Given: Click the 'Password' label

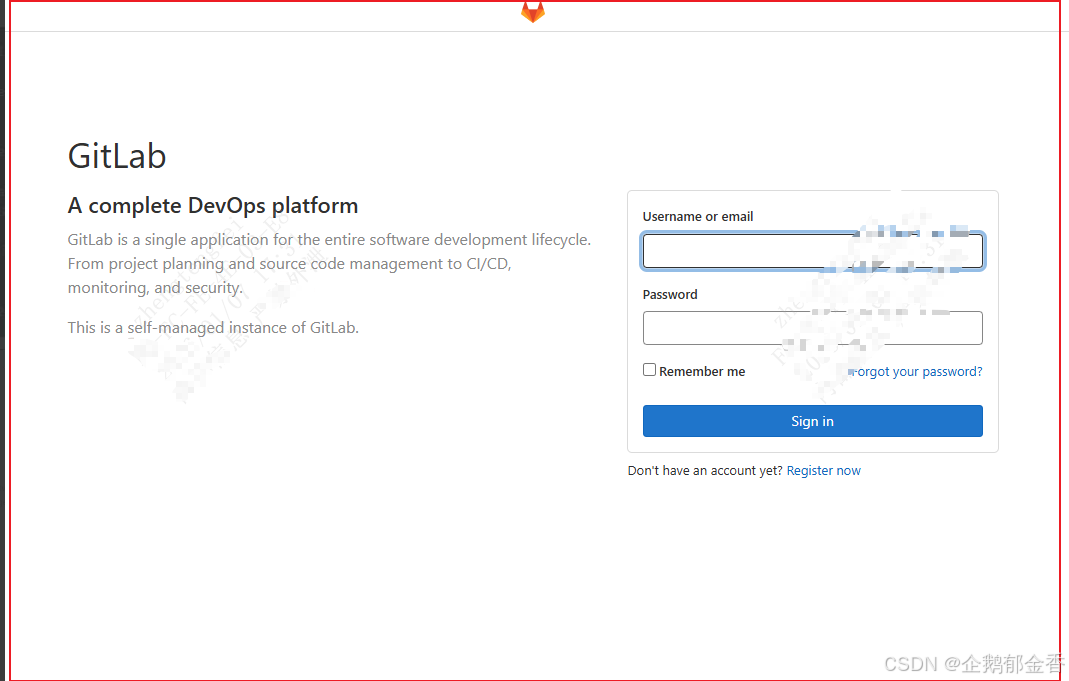Looking at the screenshot, I should tap(669, 294).
